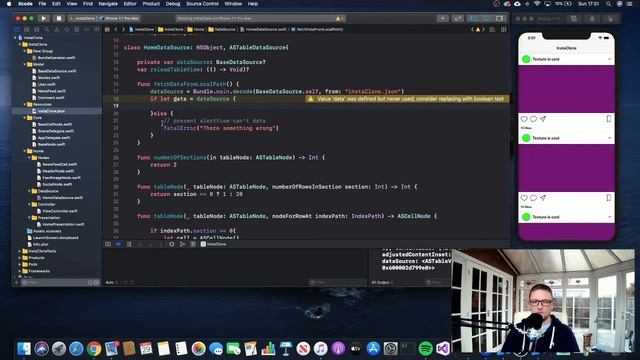Click green avatar on second post
The height and width of the screenshot is (360, 640).
[526, 138]
